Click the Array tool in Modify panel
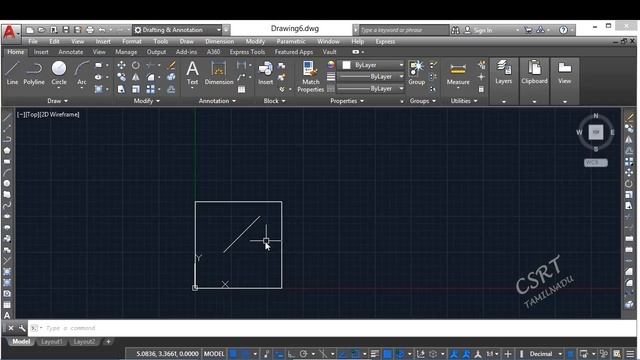 151,89
